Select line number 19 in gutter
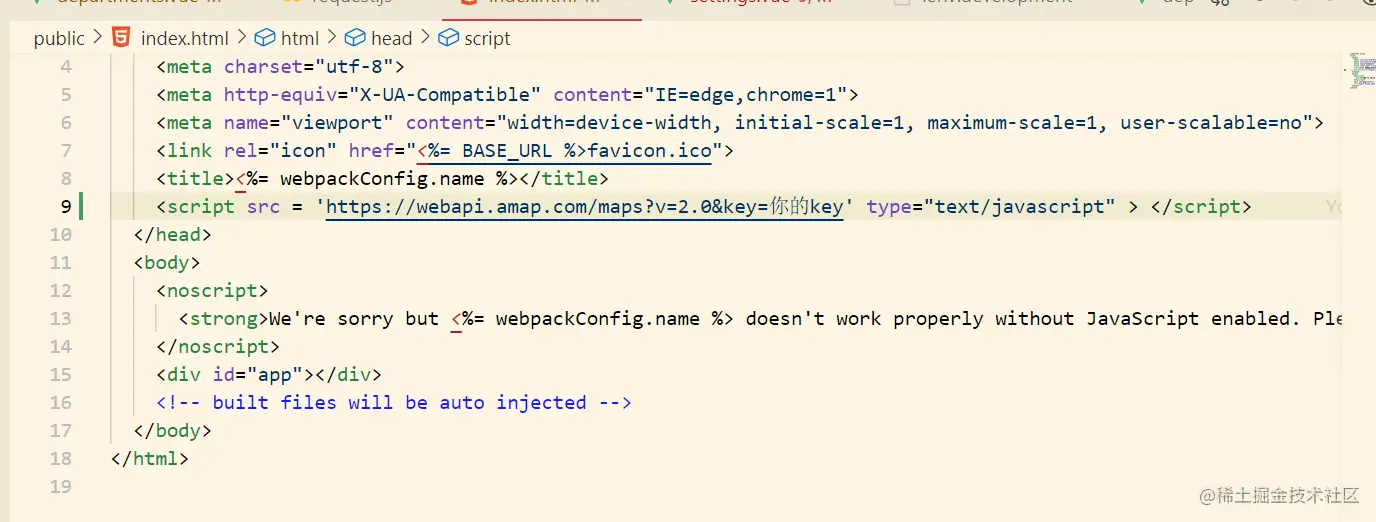This screenshot has width=1376, height=522. (60, 487)
